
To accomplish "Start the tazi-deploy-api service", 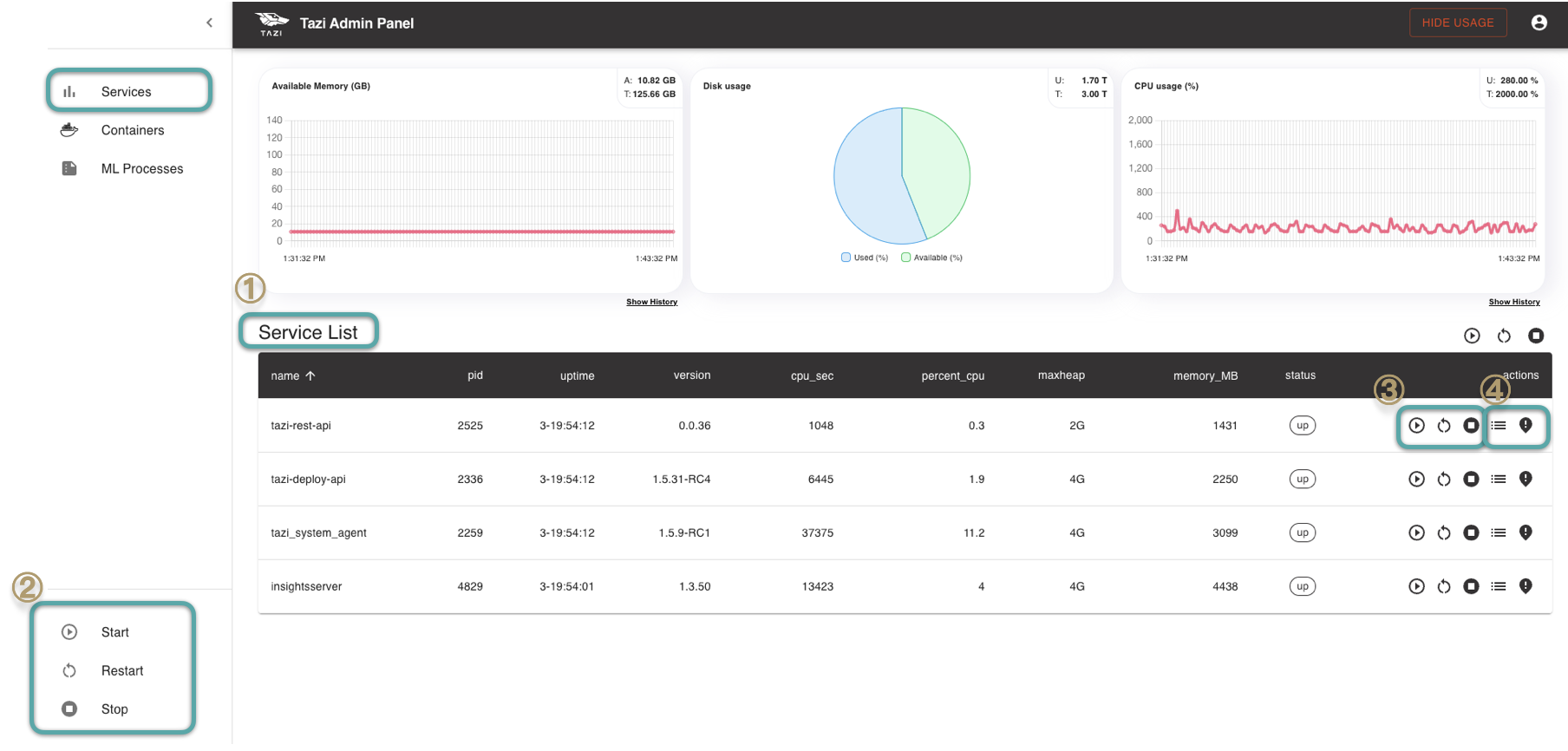I will click(x=1416, y=479).
